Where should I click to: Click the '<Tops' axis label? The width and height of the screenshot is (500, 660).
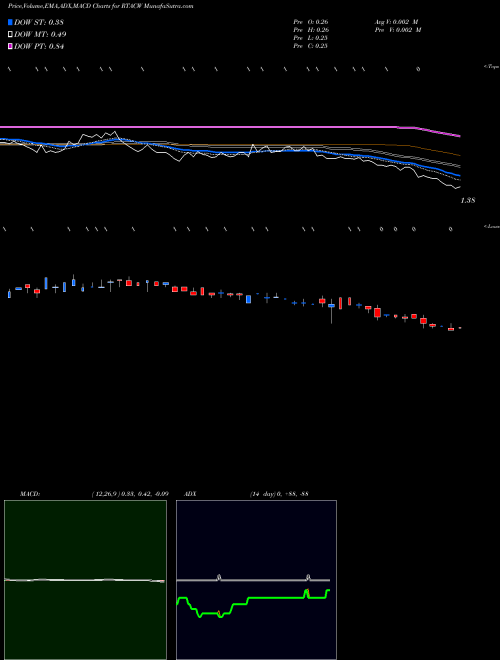491,67
